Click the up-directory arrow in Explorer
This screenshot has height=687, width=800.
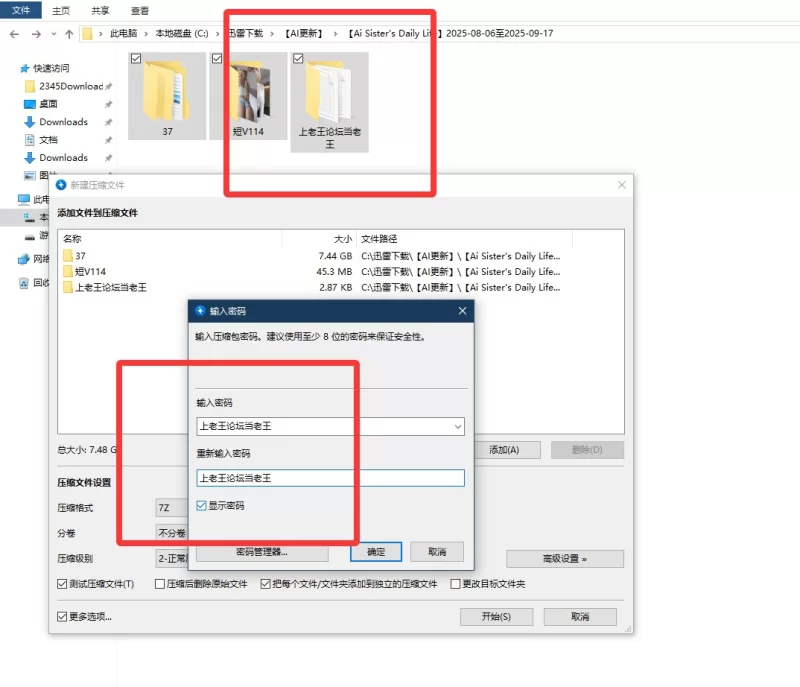(69, 33)
